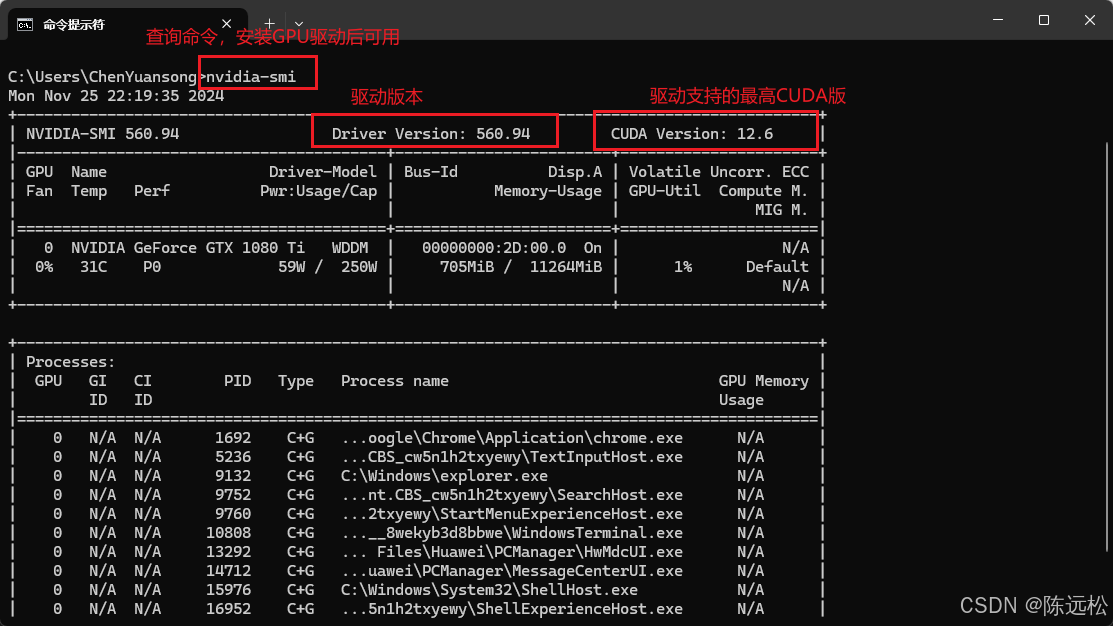The width and height of the screenshot is (1113, 626).
Task: Click the MessageCenterUI.exe process name
Action: click(512, 571)
